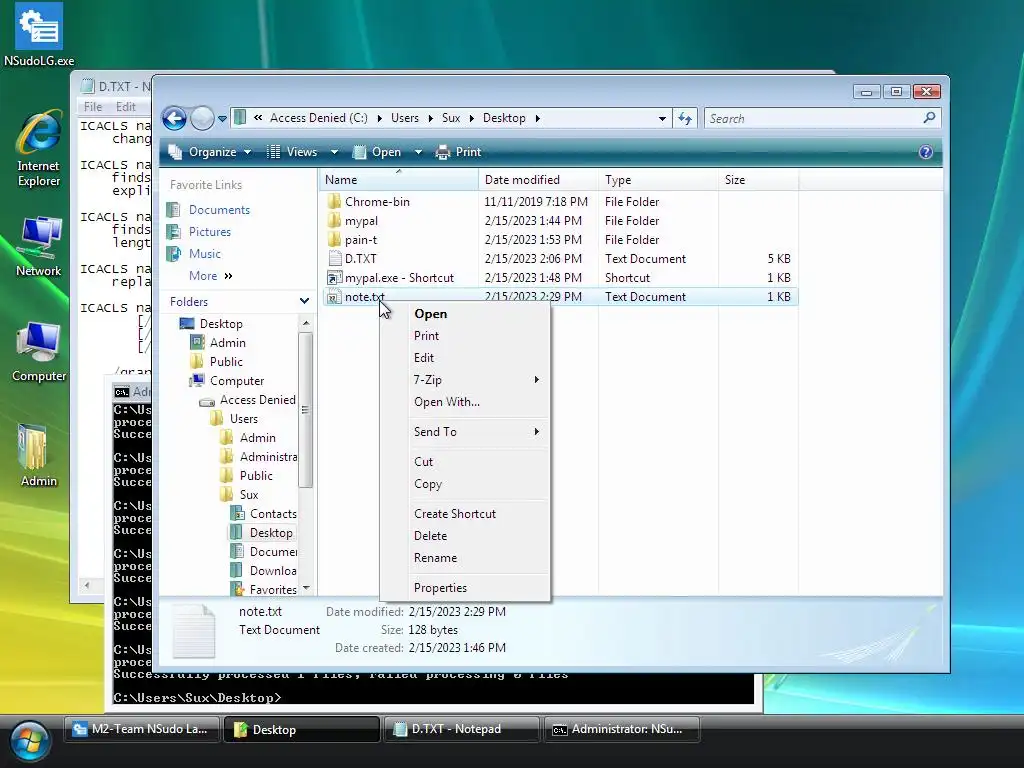Viewport: 1024px width, 768px height.
Task: Open the Organize menu
Action: point(210,152)
